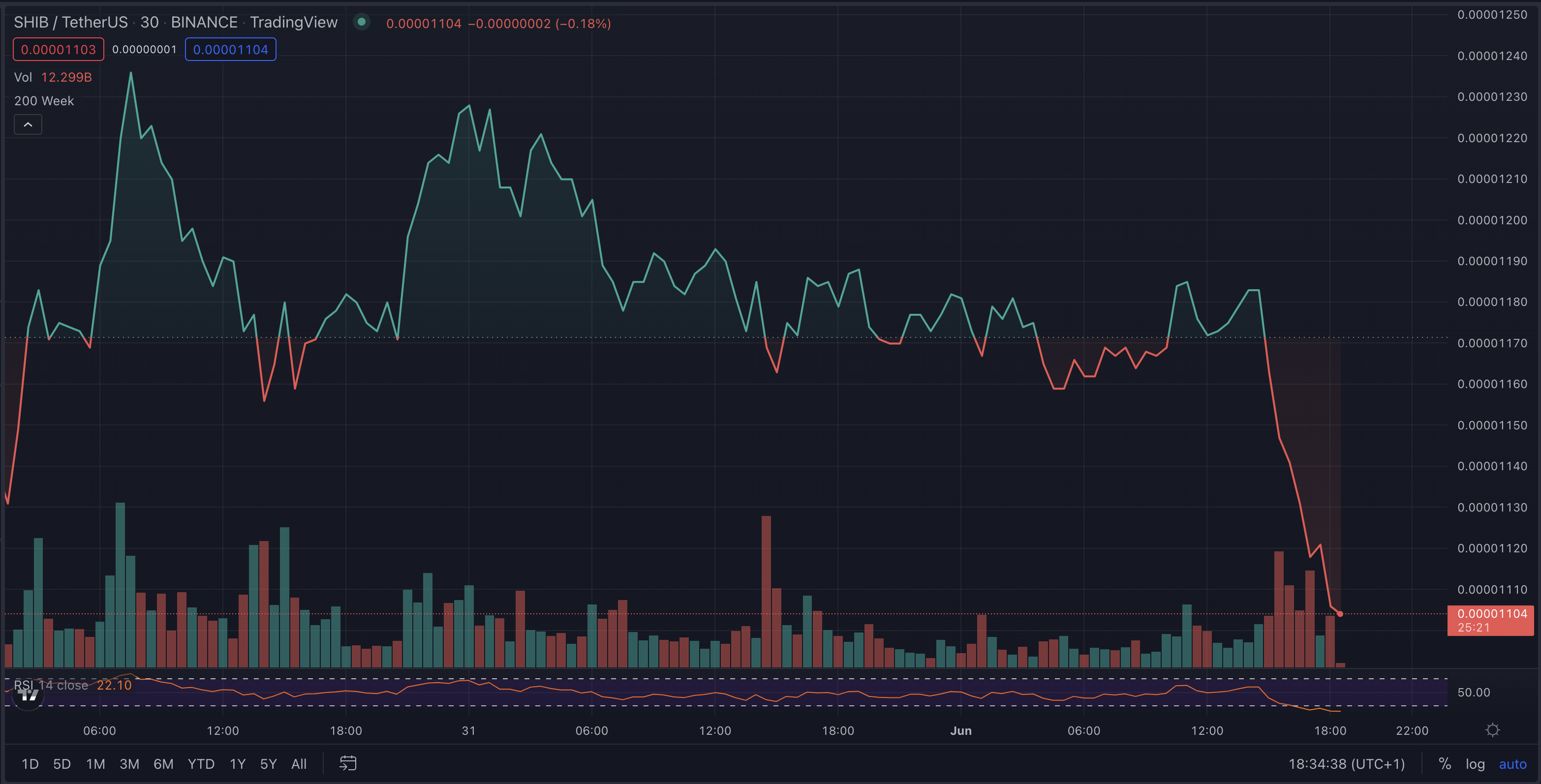Click the Jun date label on time axis
This screenshot has height=784, width=1541.
pos(961,731)
